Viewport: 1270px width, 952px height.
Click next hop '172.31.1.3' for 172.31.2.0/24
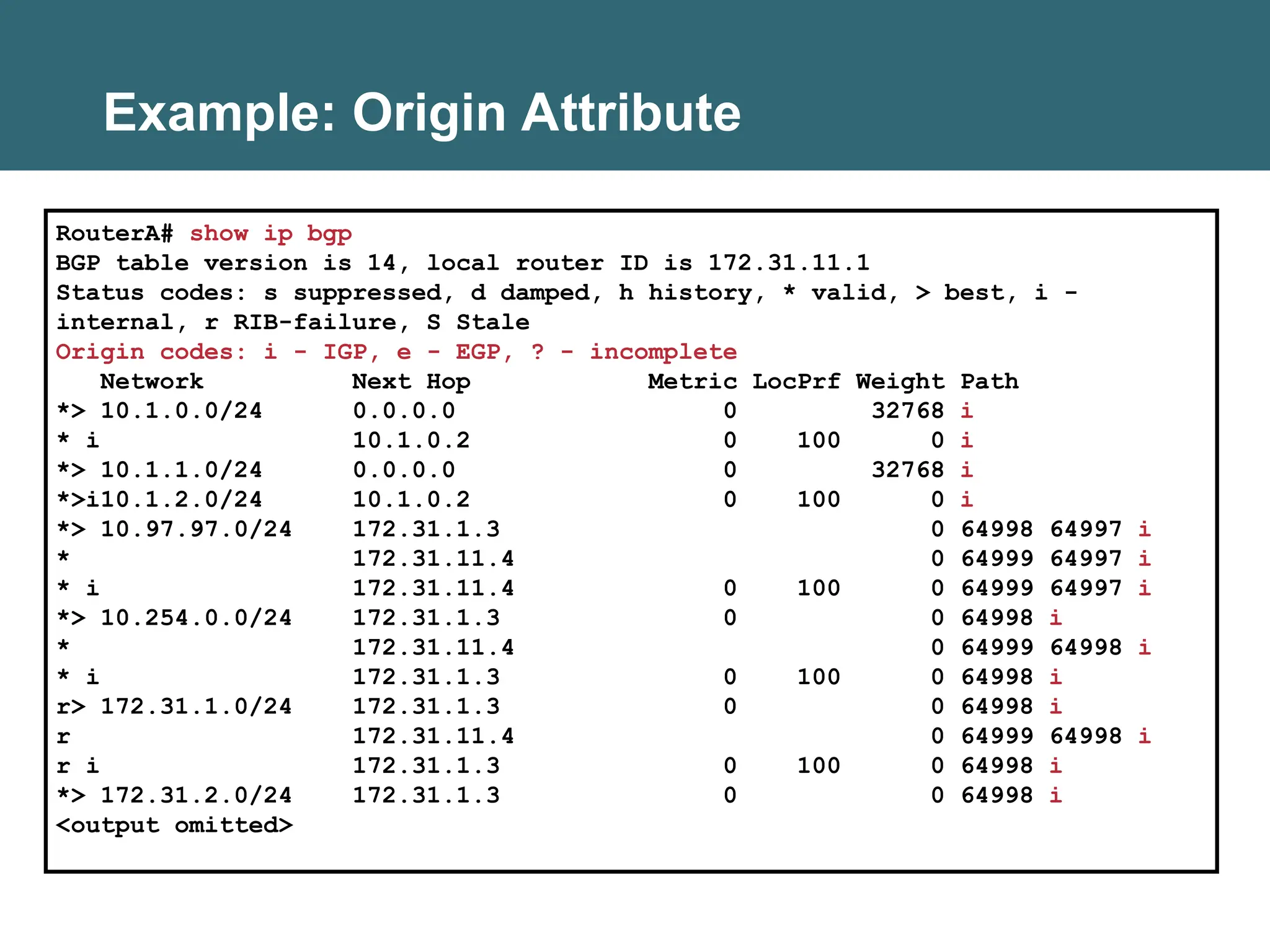427,796
